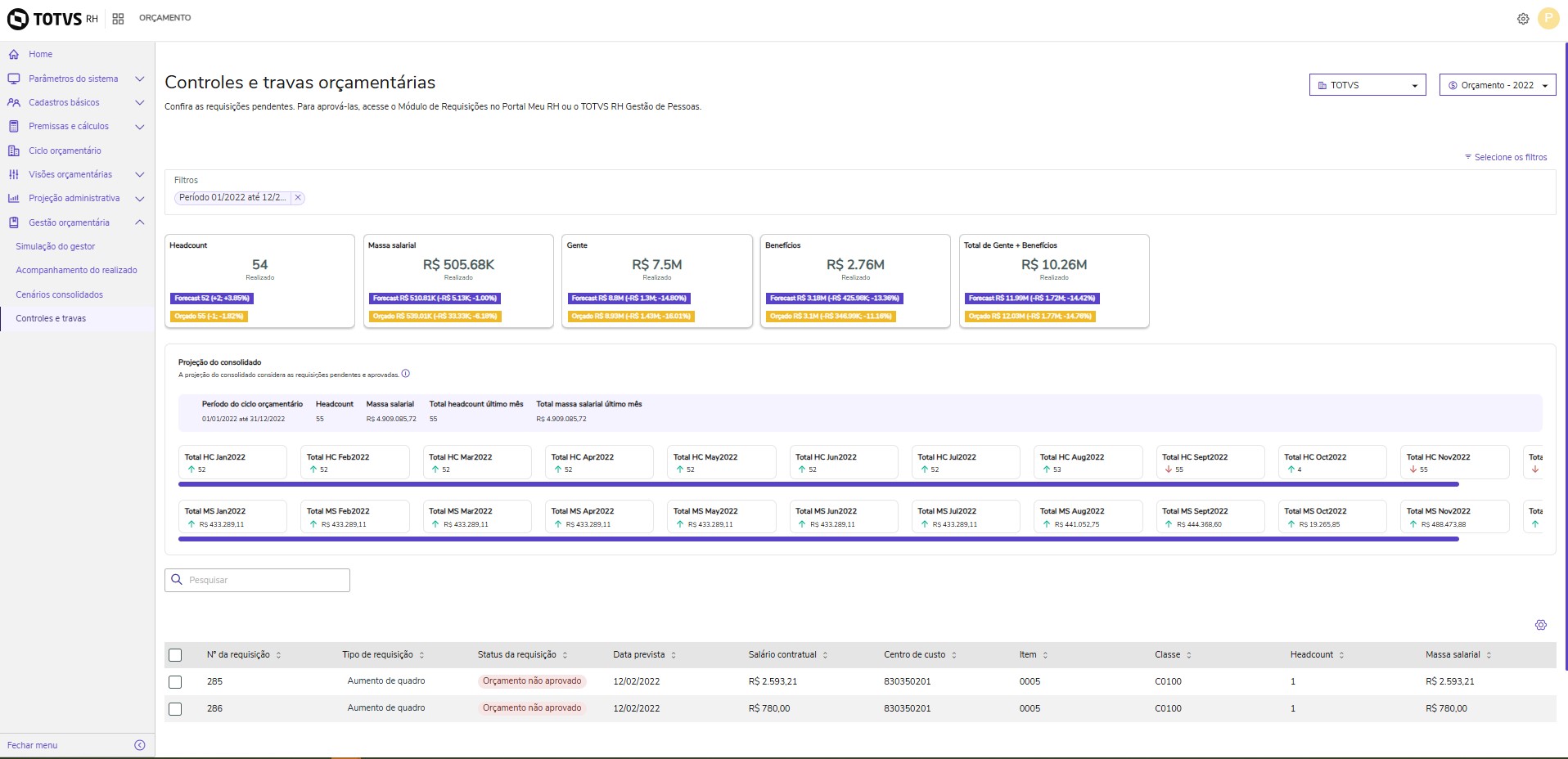Click the info icon beside projection description
Viewport: 1568px width, 759px height.
pos(406,374)
